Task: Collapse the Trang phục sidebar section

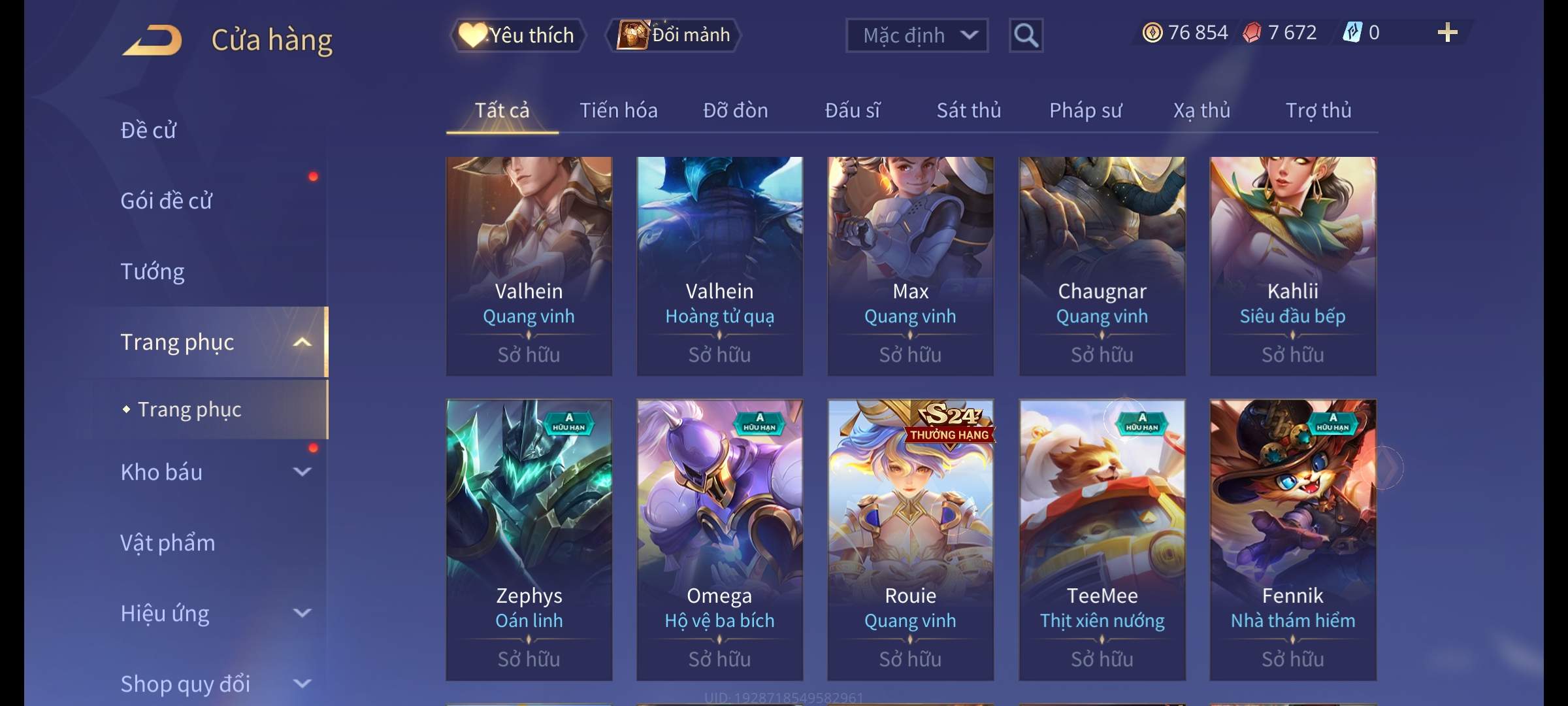Action: click(x=302, y=342)
